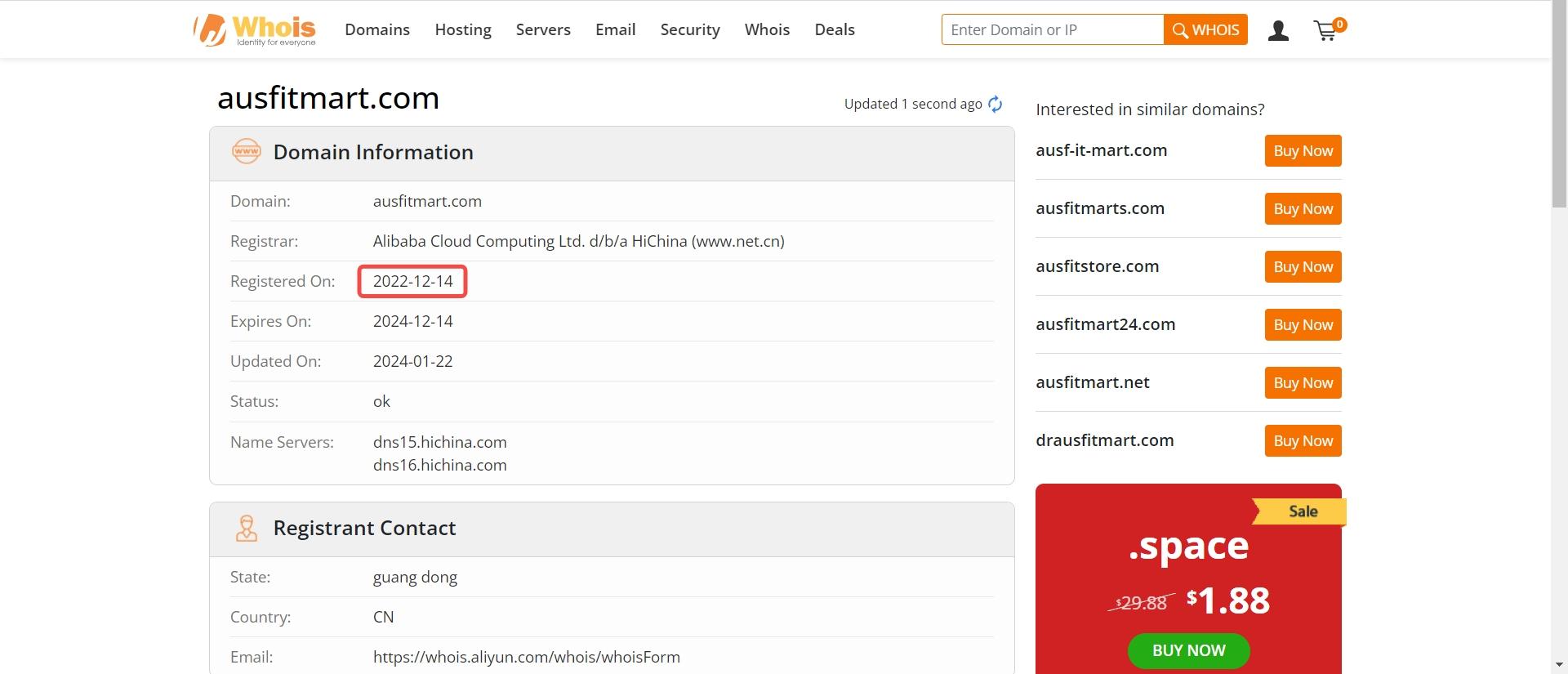The image size is (1568, 674).
Task: Click the State value guang dong
Action: pyautogui.click(x=415, y=577)
